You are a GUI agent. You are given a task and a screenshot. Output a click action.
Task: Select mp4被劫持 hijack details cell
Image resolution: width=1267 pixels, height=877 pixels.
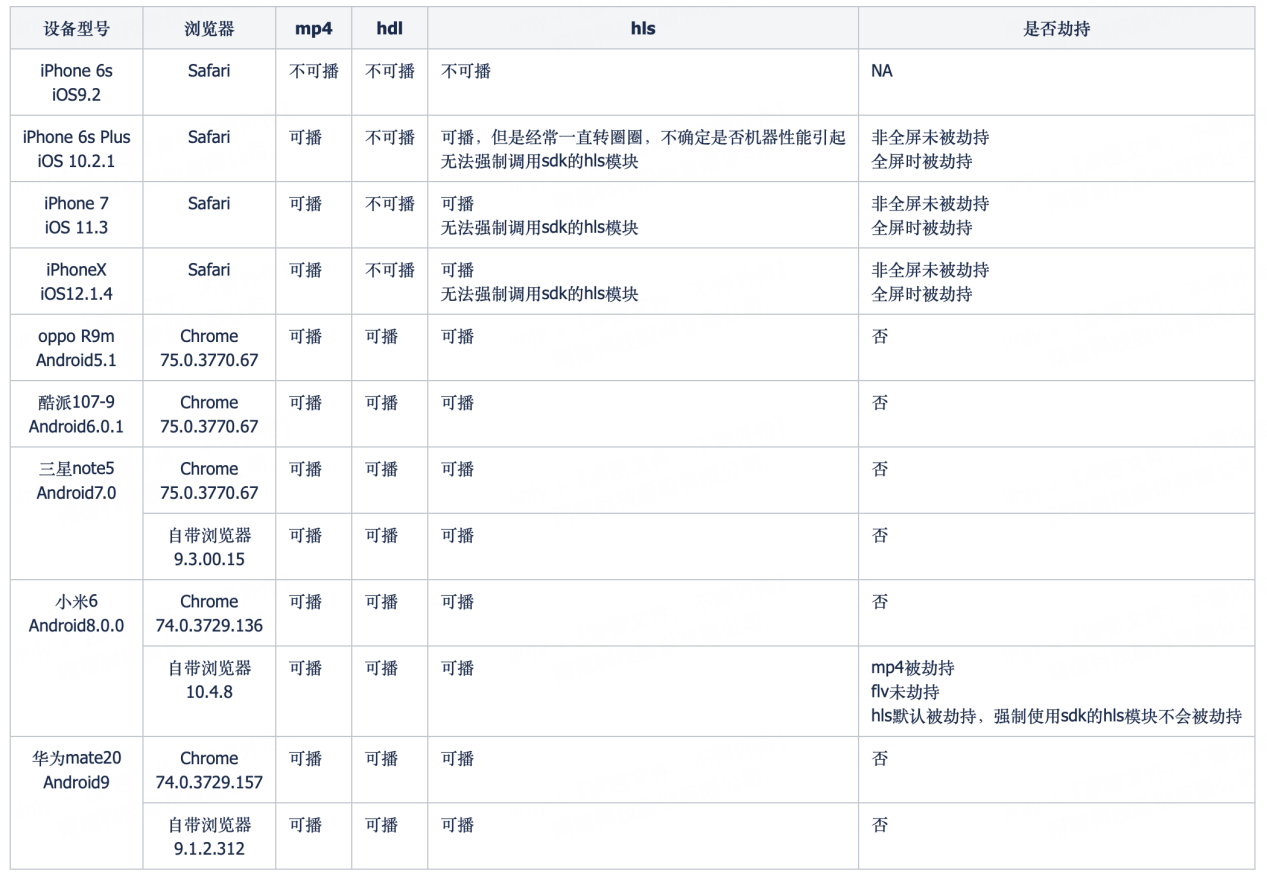pos(1057,691)
